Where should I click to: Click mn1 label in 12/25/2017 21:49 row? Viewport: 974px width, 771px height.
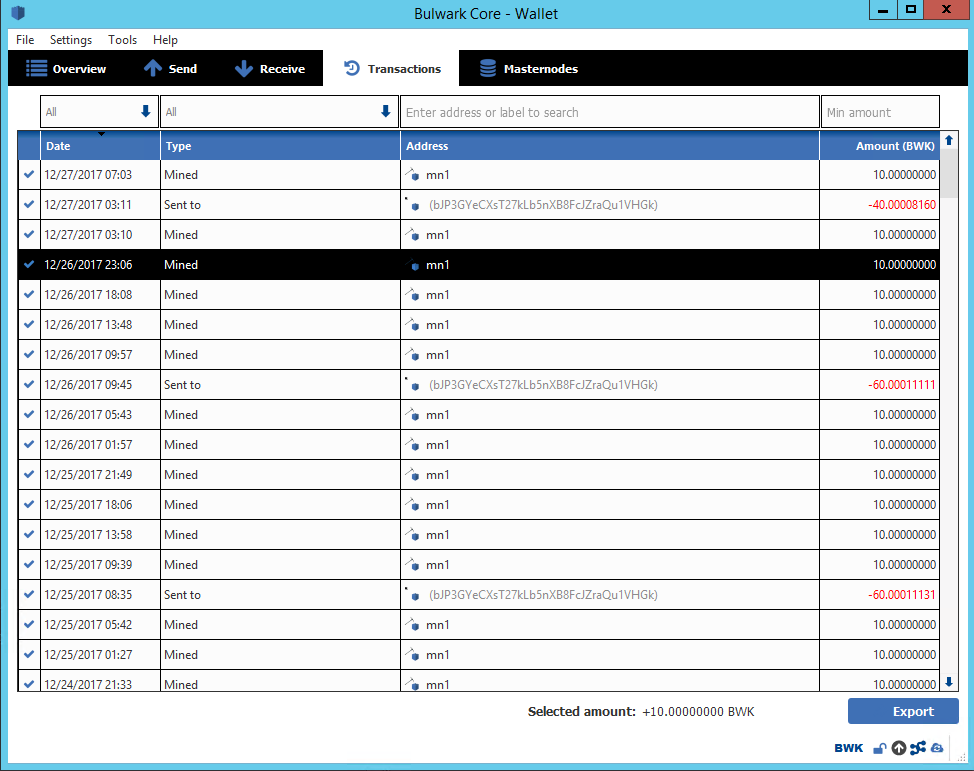point(437,475)
